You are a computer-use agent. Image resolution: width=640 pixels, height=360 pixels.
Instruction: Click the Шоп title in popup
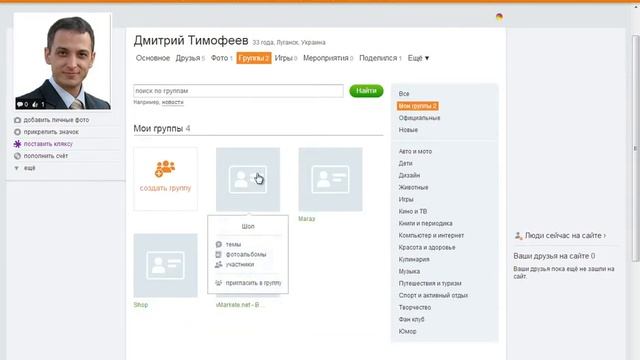pyautogui.click(x=248, y=226)
